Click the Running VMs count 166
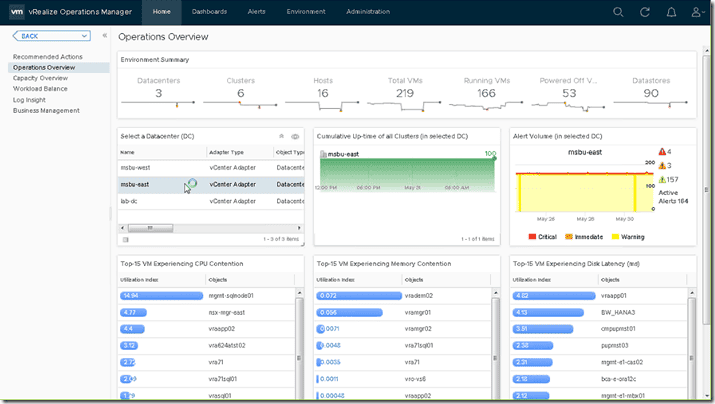 tap(487, 93)
